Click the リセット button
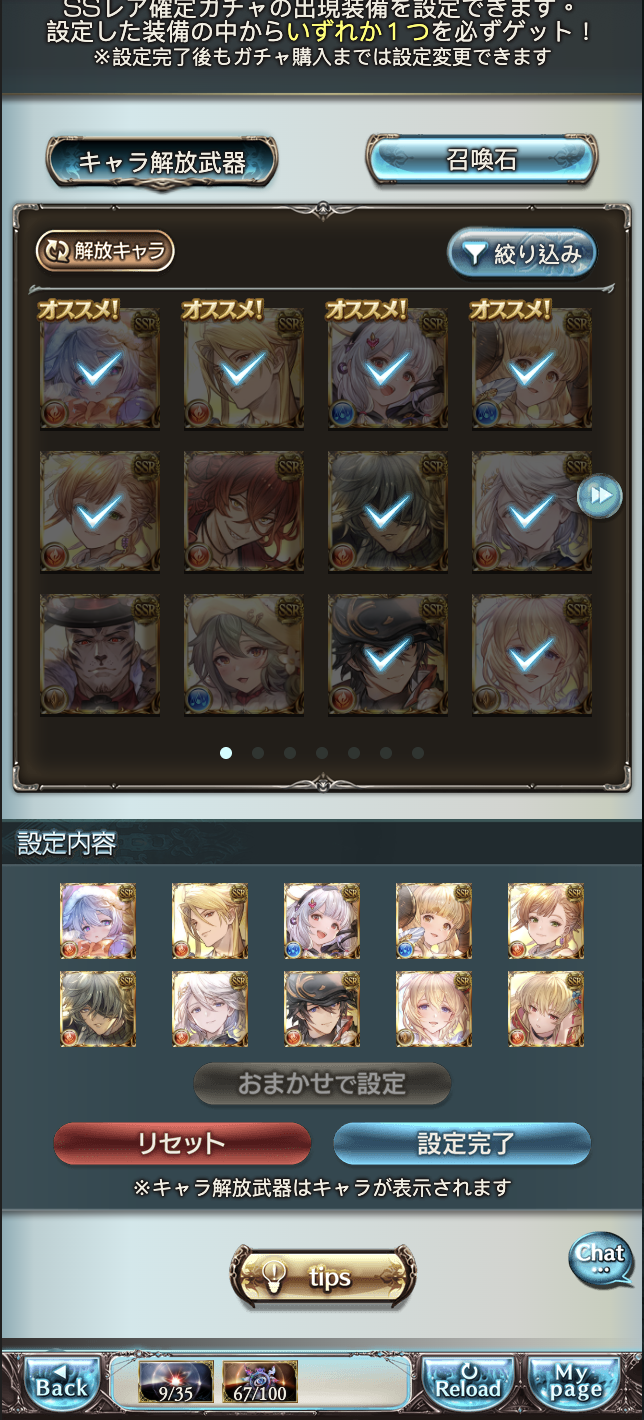 (x=182, y=1143)
